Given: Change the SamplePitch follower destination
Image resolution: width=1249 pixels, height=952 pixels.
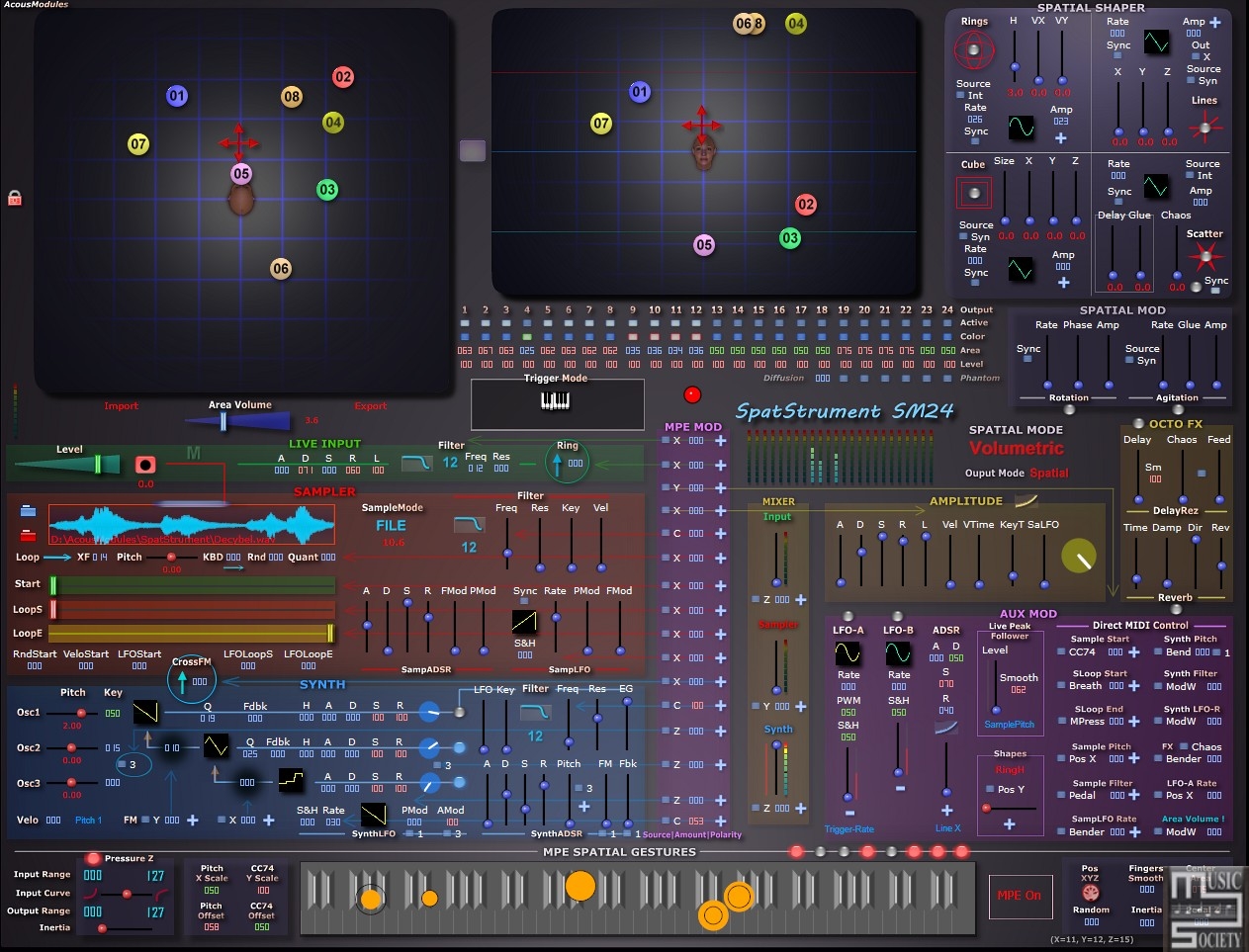Looking at the screenshot, I should [1010, 725].
